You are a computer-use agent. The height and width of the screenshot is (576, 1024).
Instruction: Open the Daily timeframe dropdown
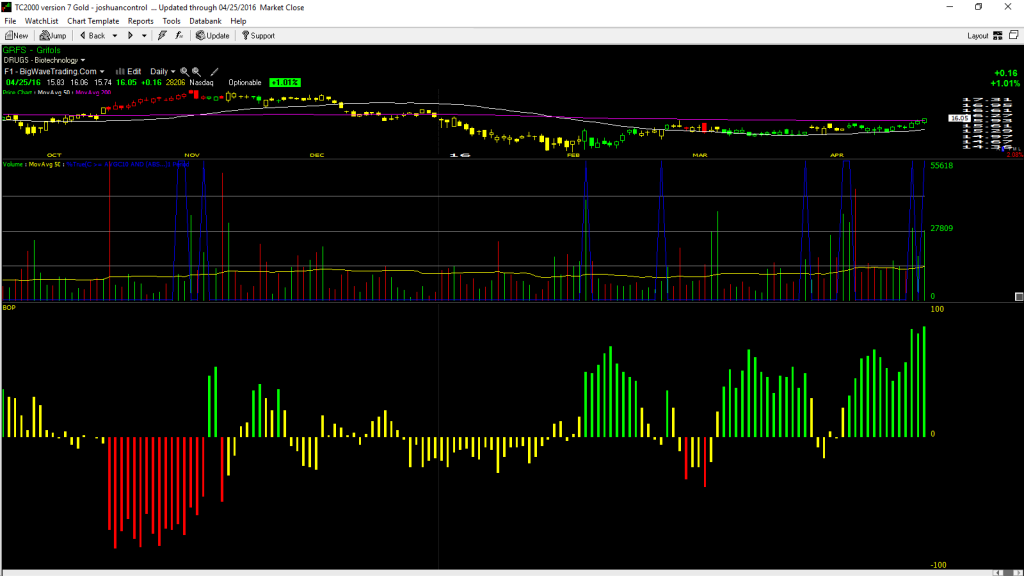point(163,72)
